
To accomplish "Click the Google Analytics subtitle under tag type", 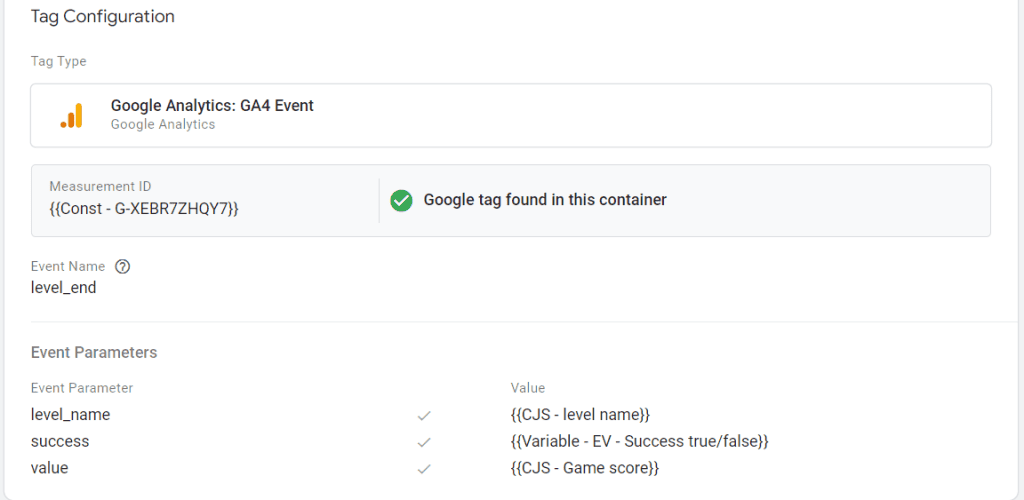I will pyautogui.click(x=163, y=125).
